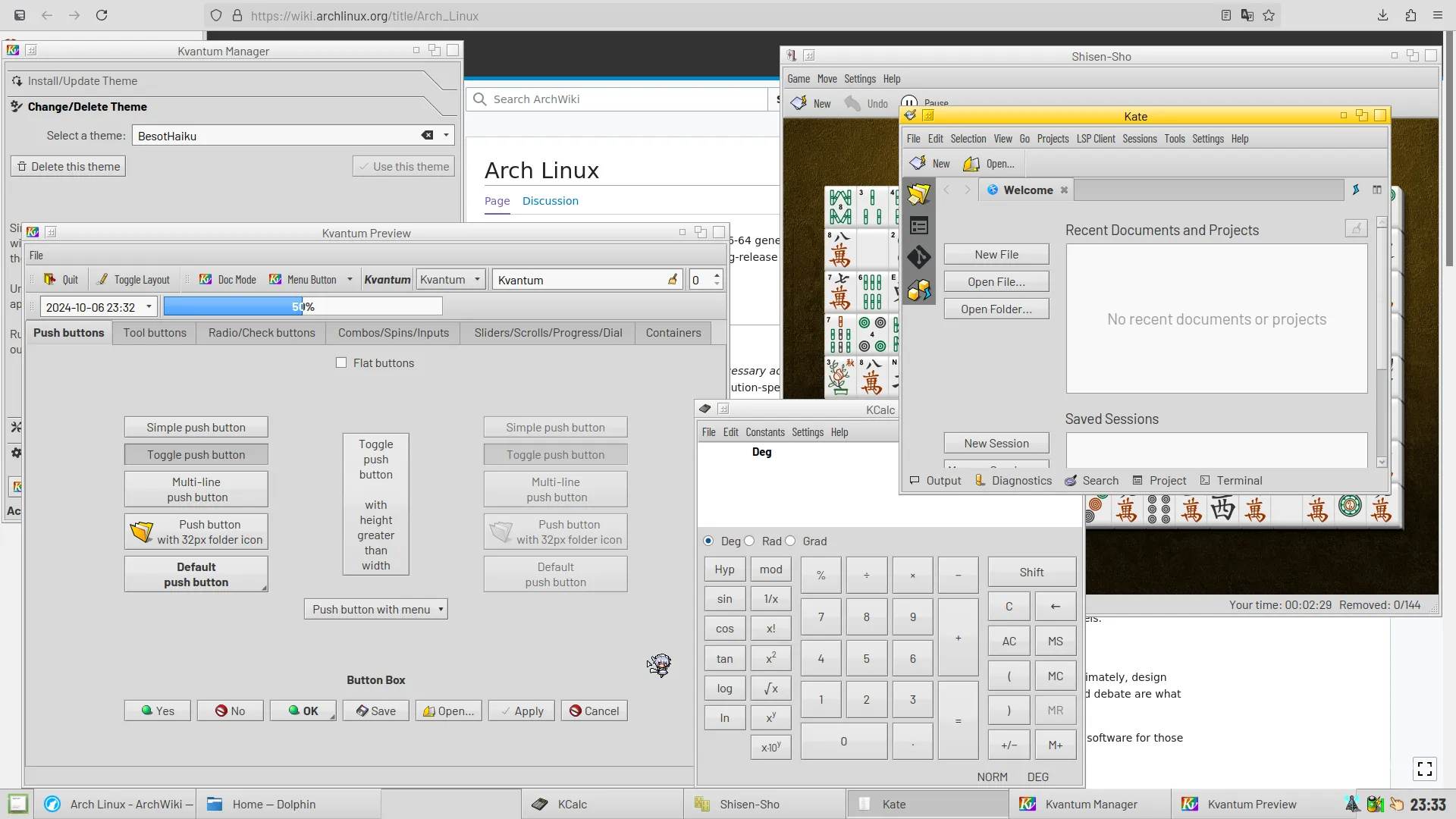Viewport: 1456px width, 819px height.
Task: Click the translate page icon in address bar
Action: pos(1247,15)
